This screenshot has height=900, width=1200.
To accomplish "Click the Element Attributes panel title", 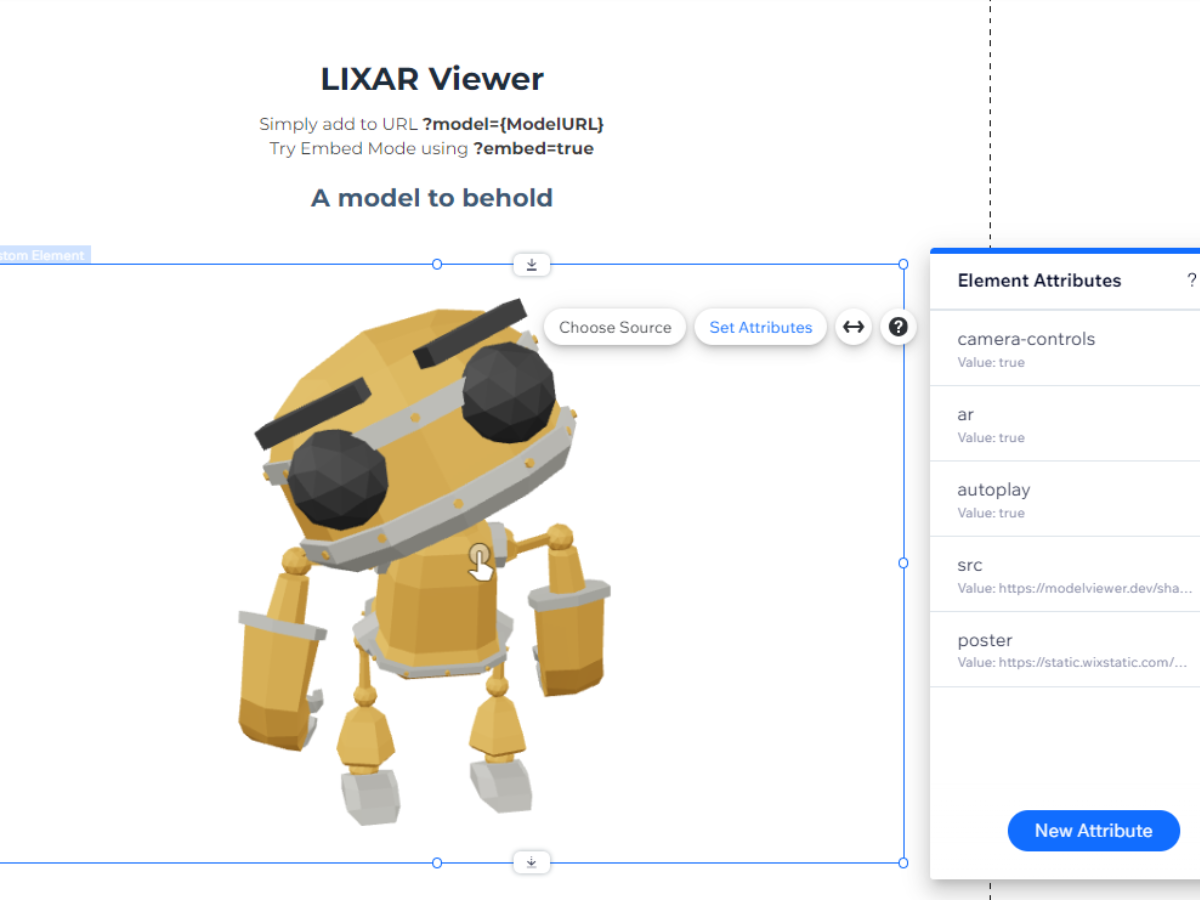I will click(1039, 280).
